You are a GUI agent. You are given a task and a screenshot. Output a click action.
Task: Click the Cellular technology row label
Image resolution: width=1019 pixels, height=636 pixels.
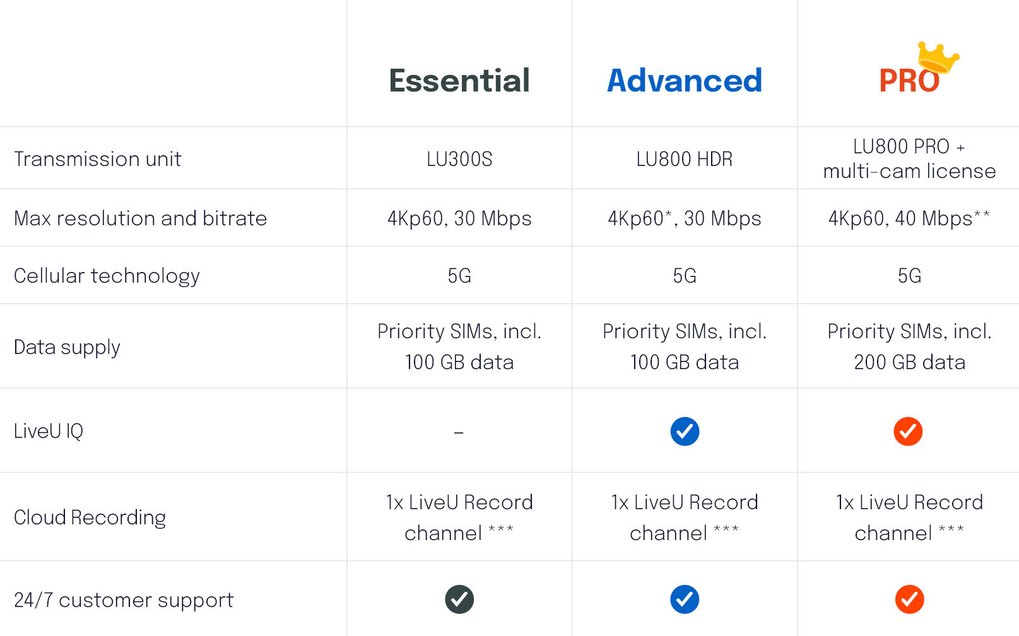[107, 276]
